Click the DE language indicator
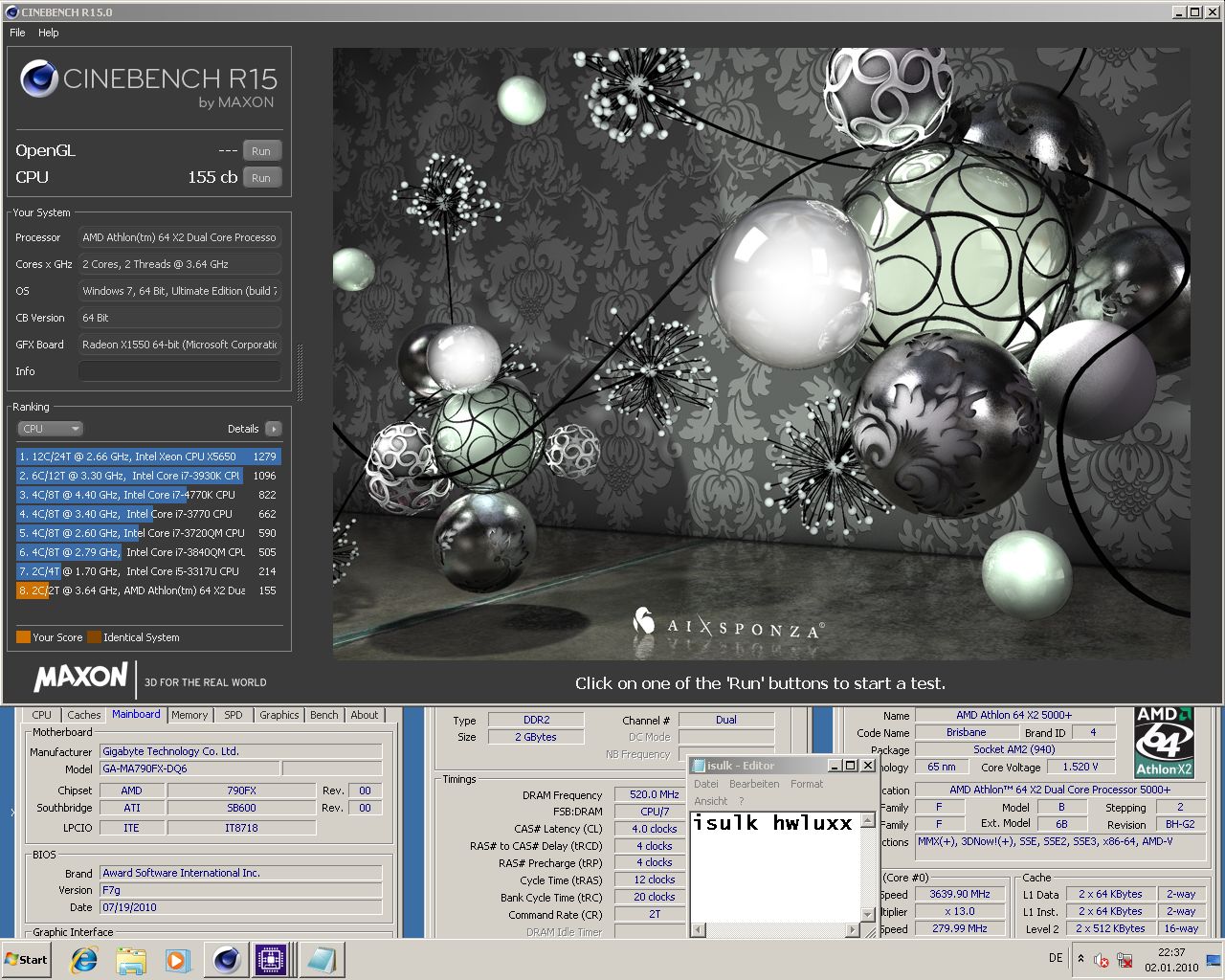This screenshot has width=1225, height=980. point(1056,958)
